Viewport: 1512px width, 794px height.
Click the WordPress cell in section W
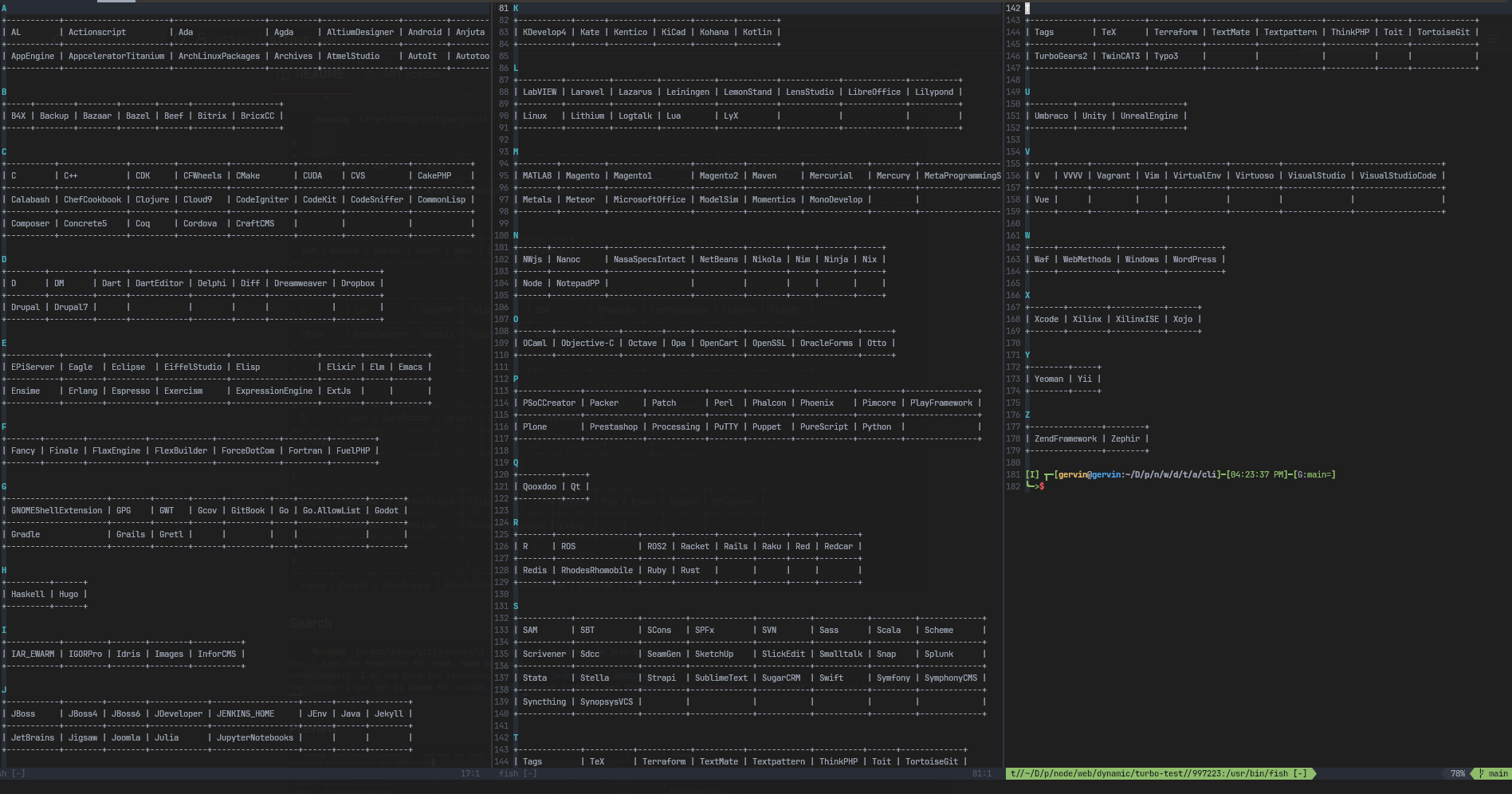point(1195,259)
